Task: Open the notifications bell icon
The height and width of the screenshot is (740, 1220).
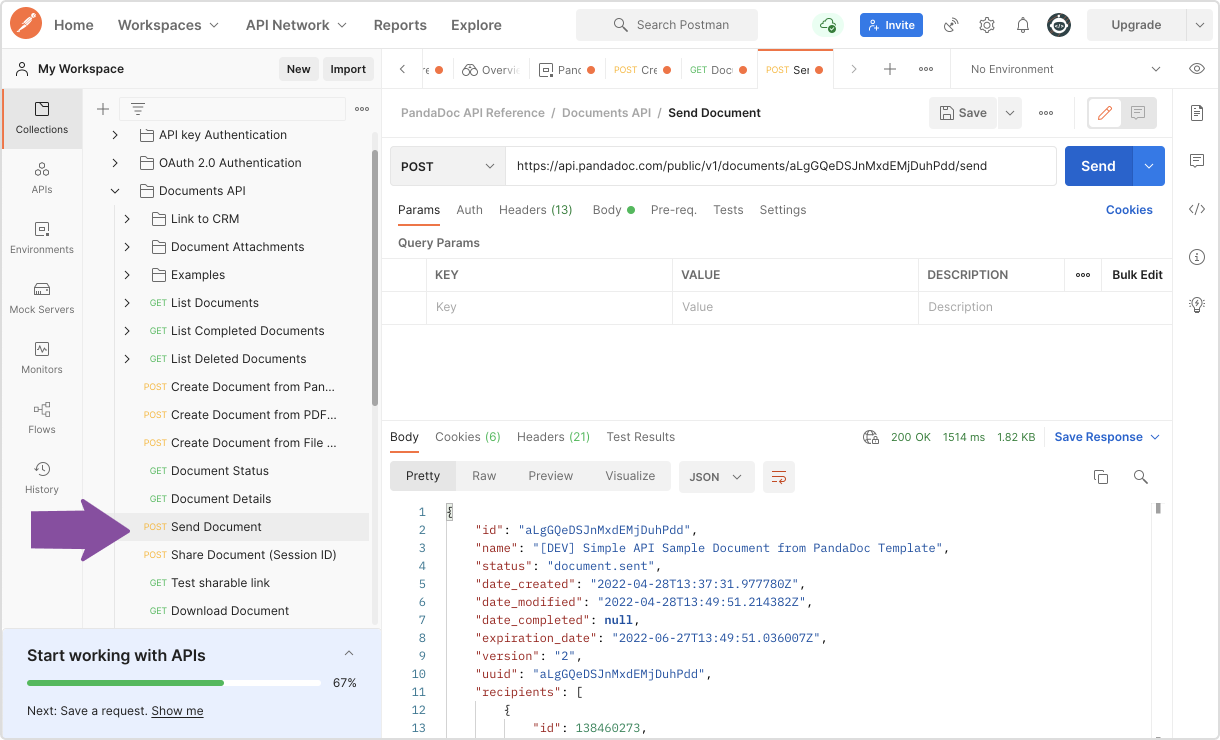Action: point(1023,25)
